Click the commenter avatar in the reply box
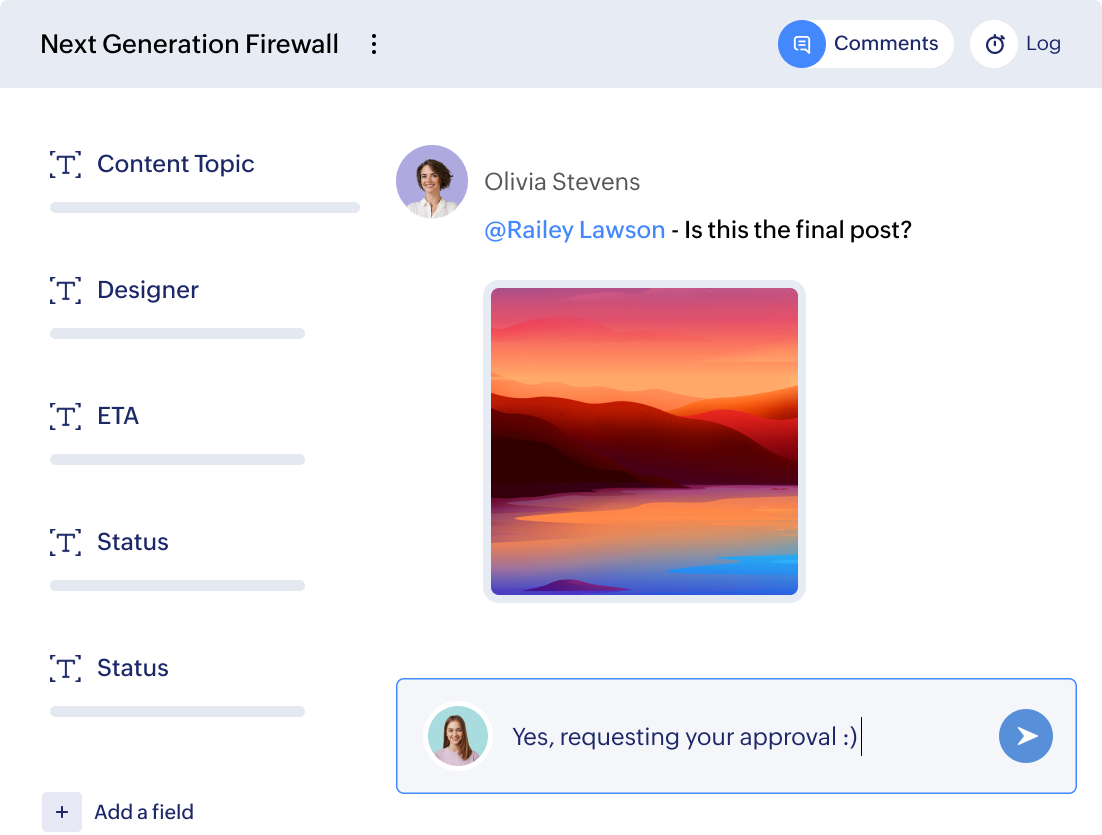Viewport: 1102px width, 835px height. tap(458, 736)
